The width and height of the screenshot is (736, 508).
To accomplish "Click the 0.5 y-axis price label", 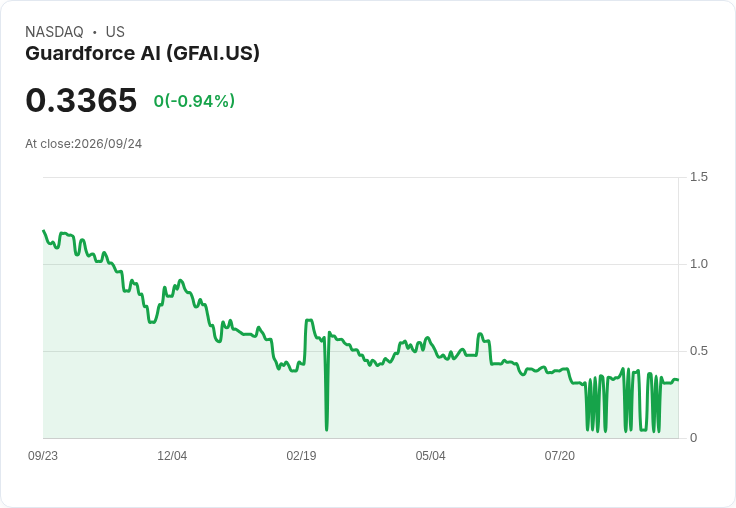I will click(698, 351).
